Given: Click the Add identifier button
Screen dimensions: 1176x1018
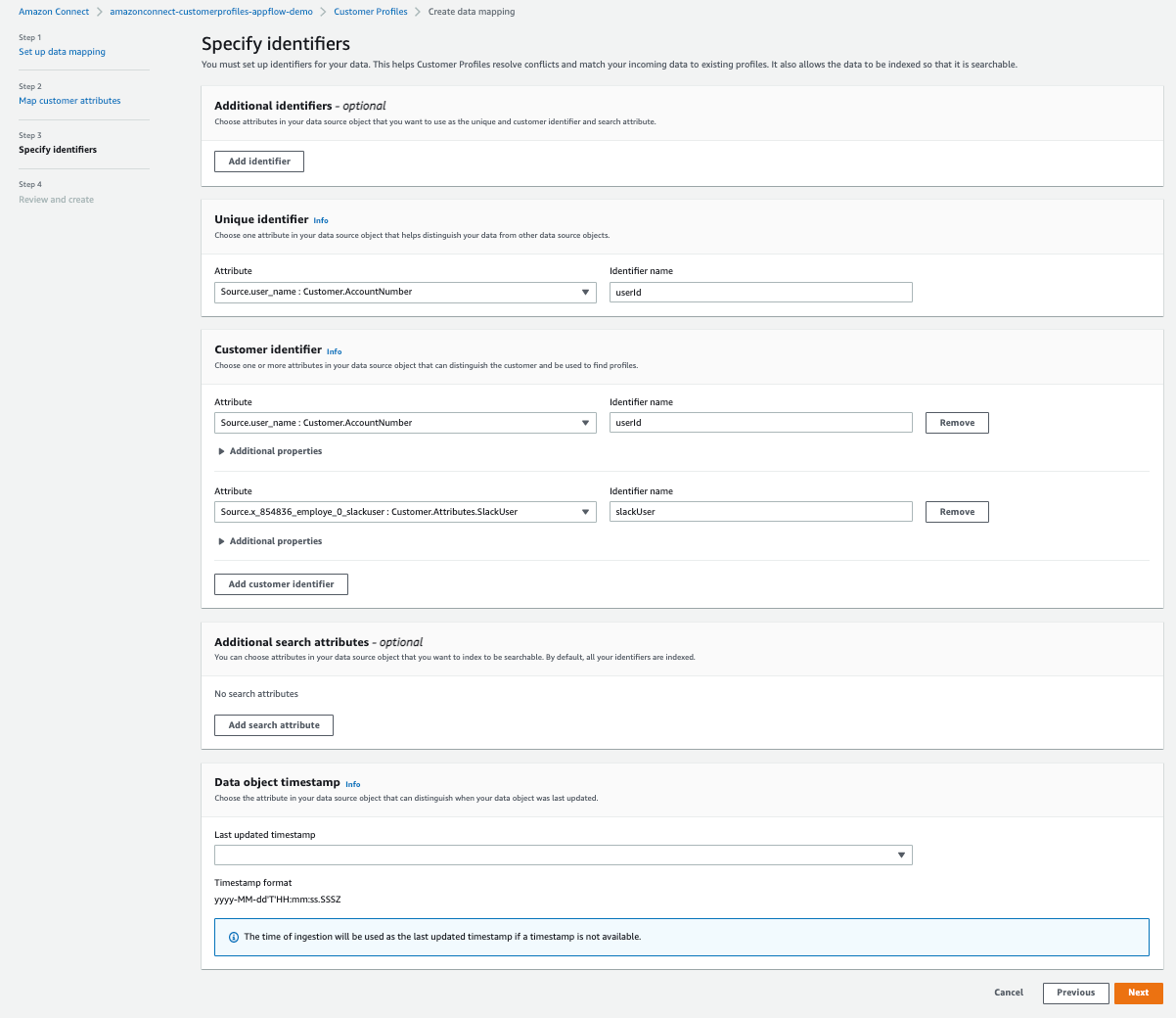Looking at the screenshot, I should [x=259, y=162].
